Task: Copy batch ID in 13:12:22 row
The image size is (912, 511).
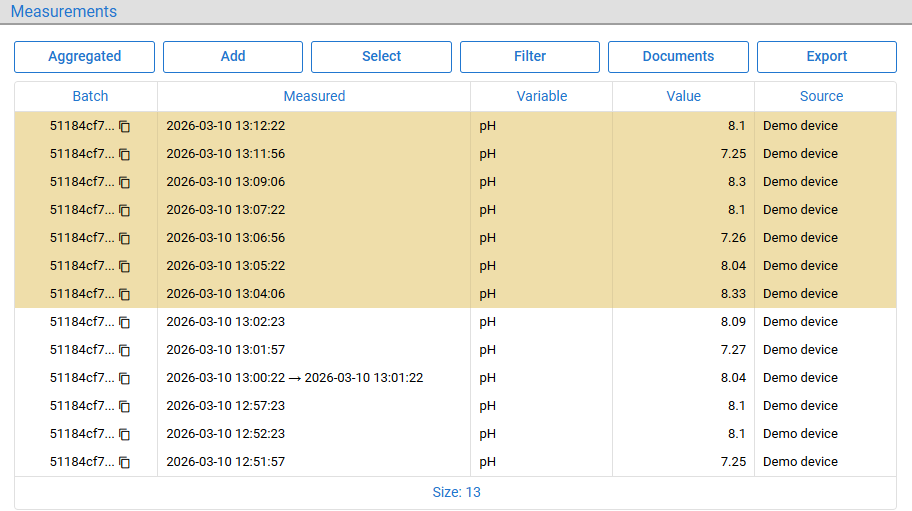Action: 124,126
